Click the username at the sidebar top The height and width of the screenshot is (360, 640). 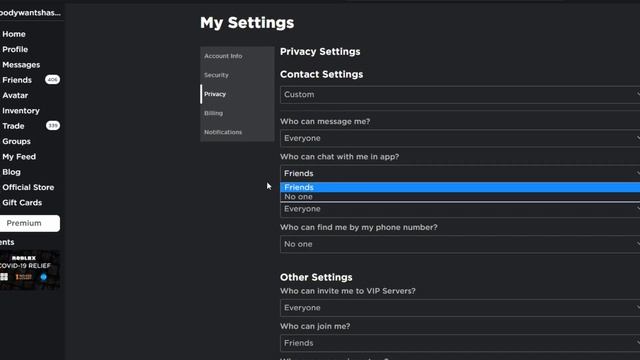tap(30, 13)
